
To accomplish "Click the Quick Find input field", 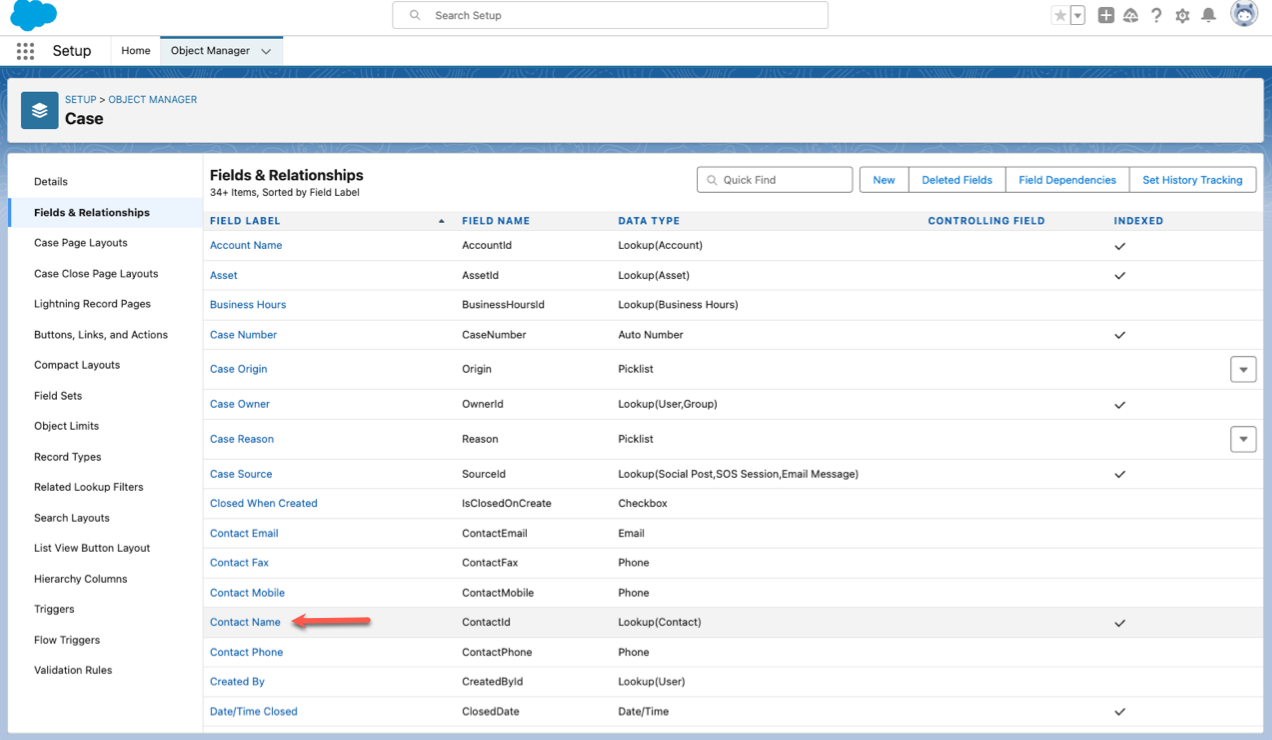I will 775,180.
